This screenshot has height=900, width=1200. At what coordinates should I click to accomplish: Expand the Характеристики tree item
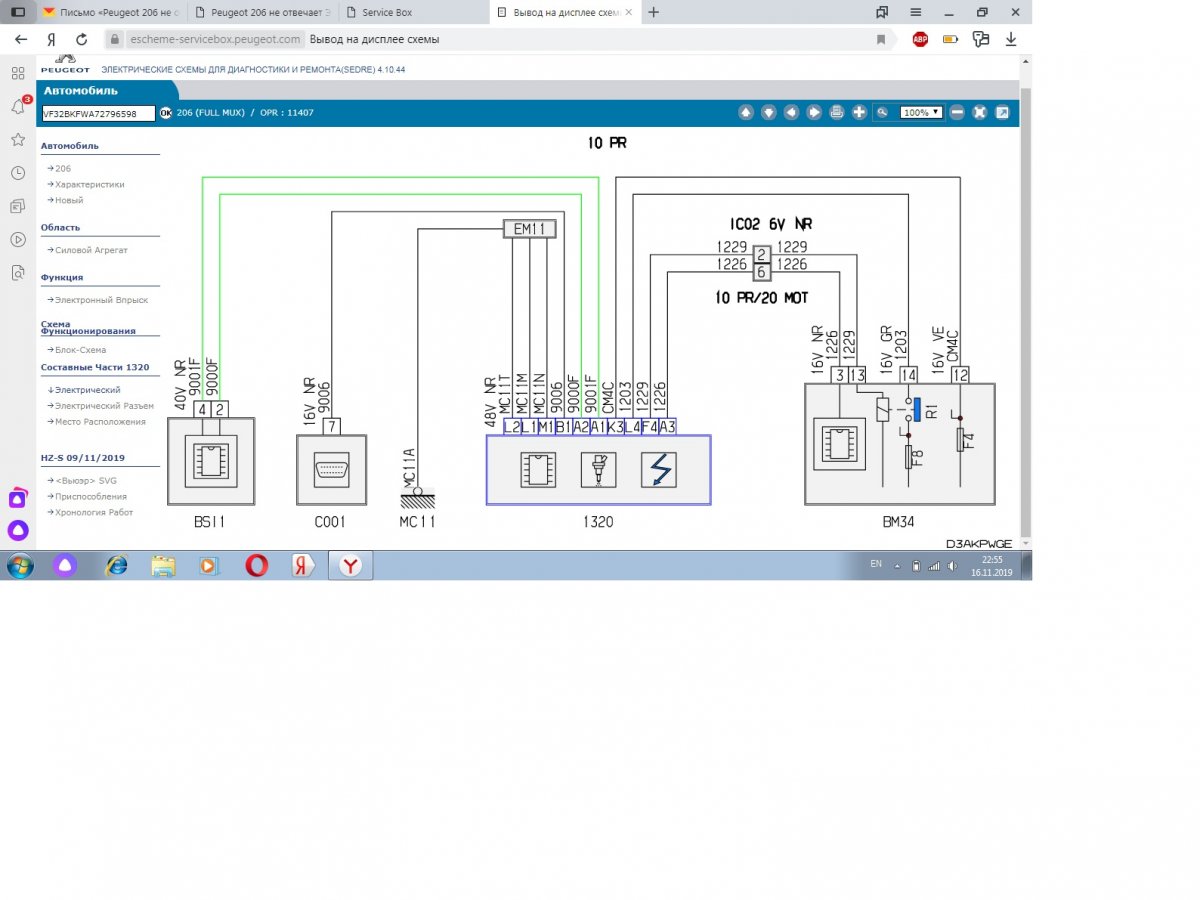88,184
